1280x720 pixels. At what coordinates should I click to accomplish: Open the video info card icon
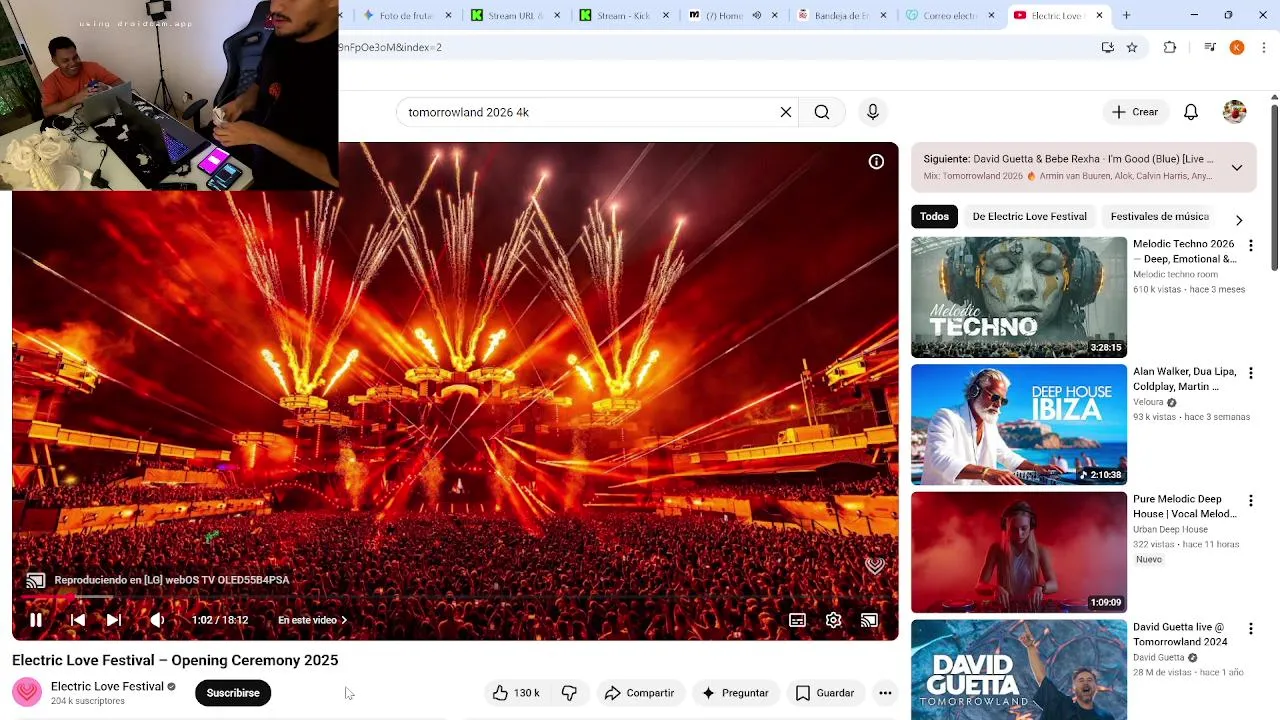coord(876,162)
